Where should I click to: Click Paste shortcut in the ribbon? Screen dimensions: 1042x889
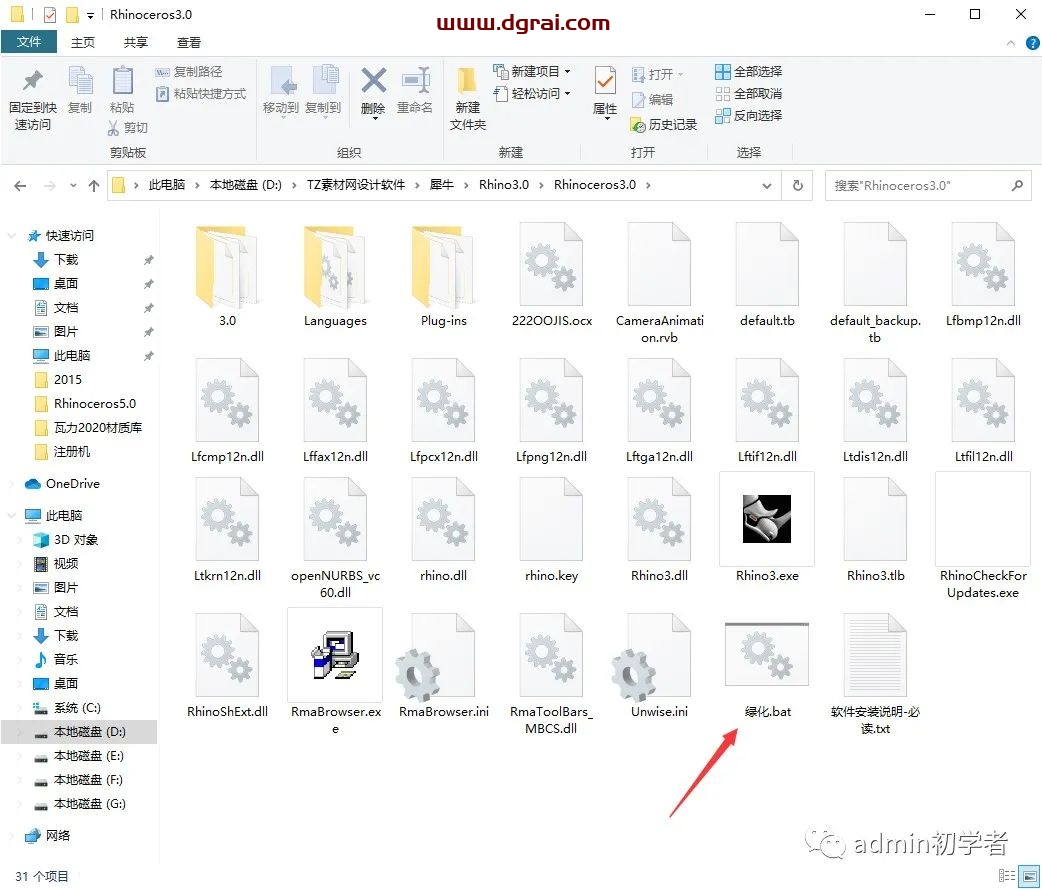201,94
